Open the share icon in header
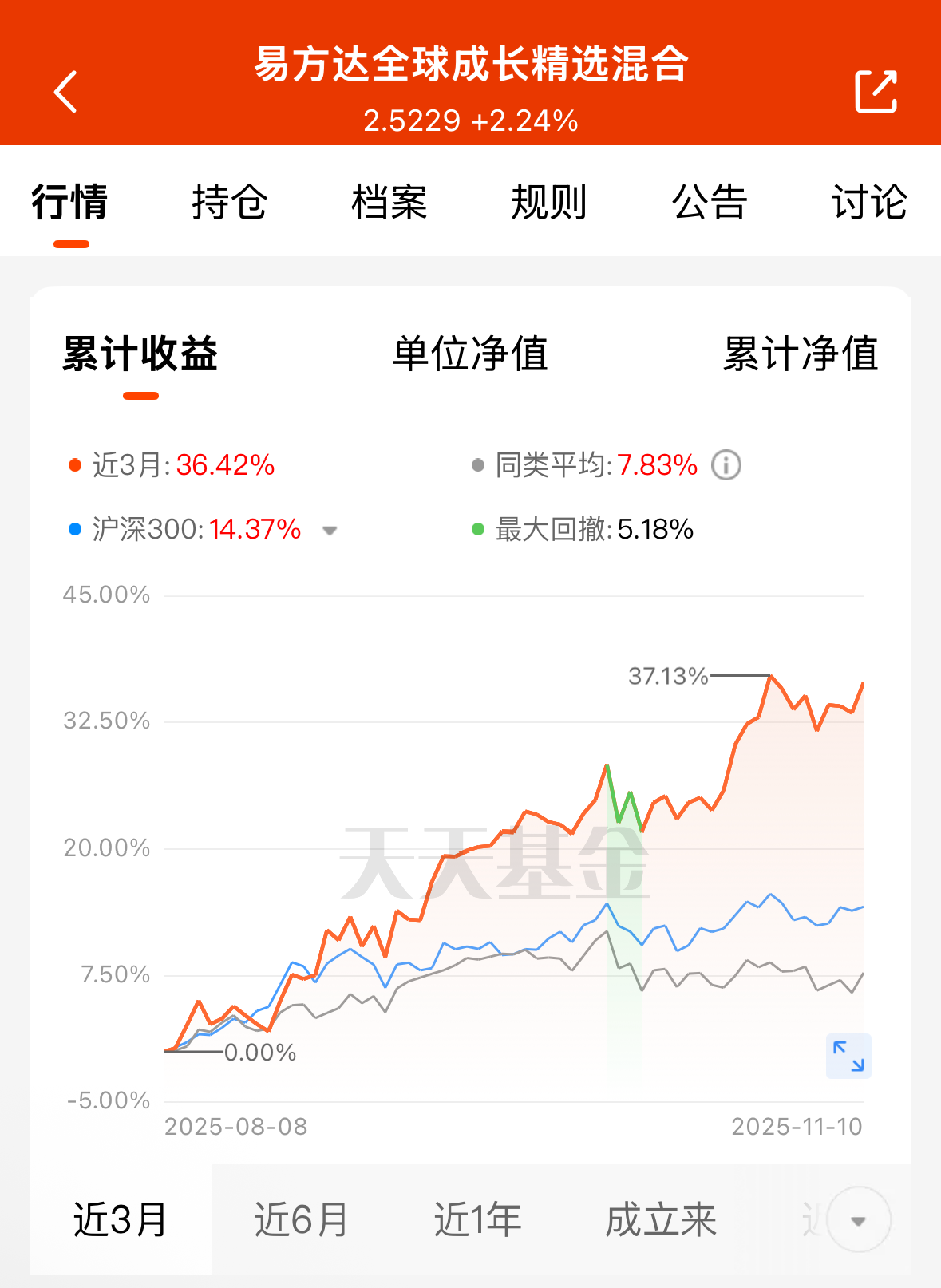This screenshot has width=941, height=1288. [876, 91]
